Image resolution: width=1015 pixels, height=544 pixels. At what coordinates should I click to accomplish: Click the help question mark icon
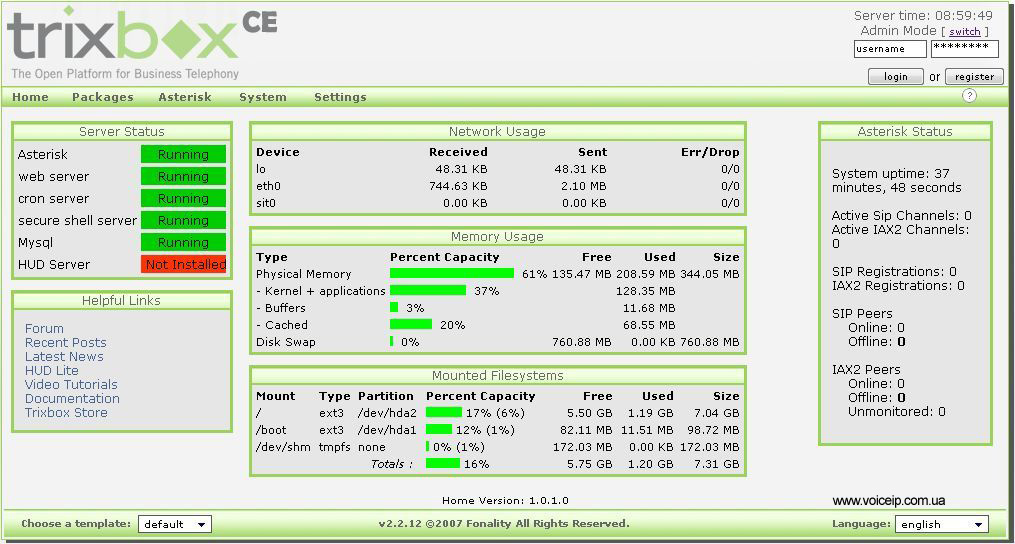pyautogui.click(x=968, y=96)
